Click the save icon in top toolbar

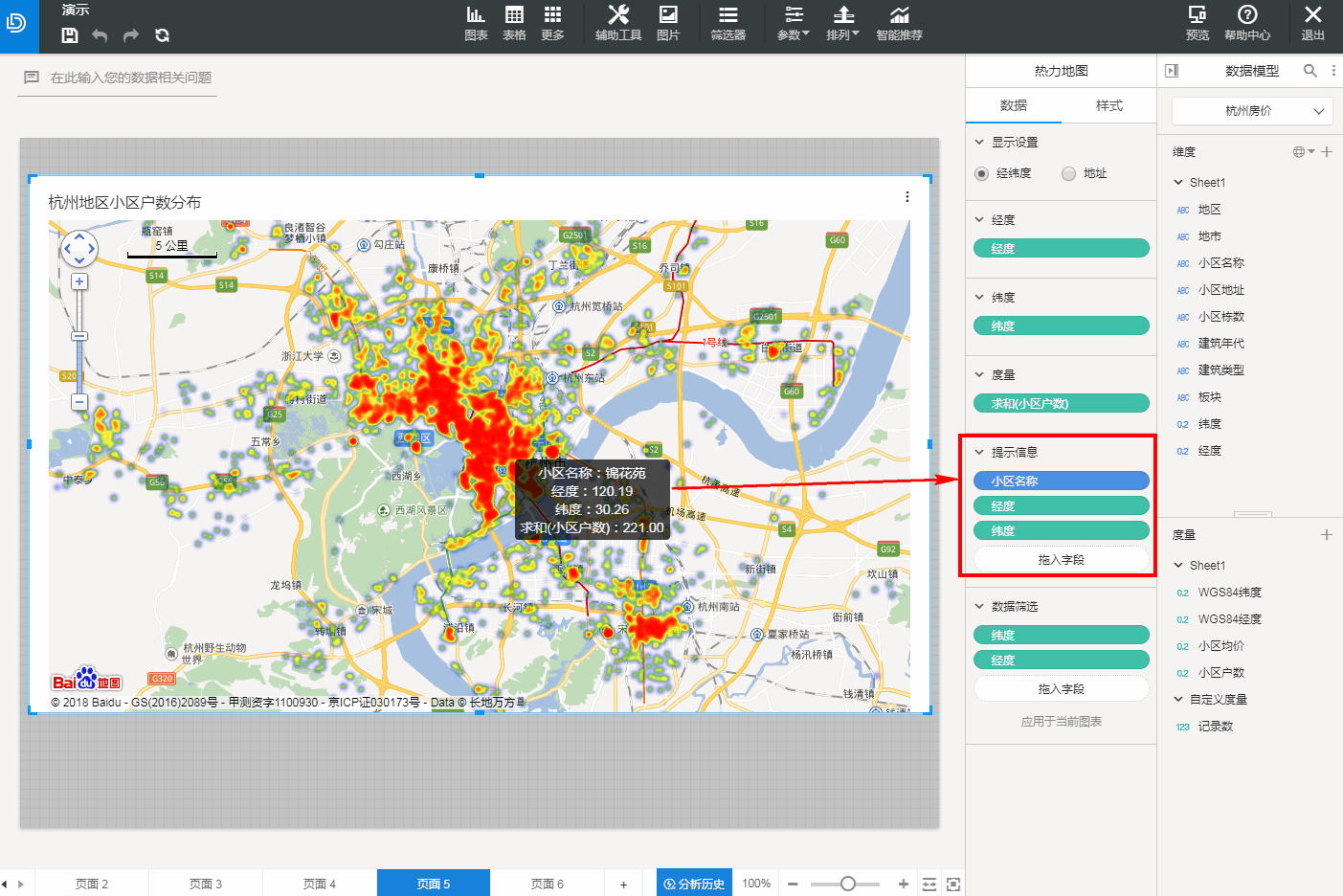[x=70, y=35]
